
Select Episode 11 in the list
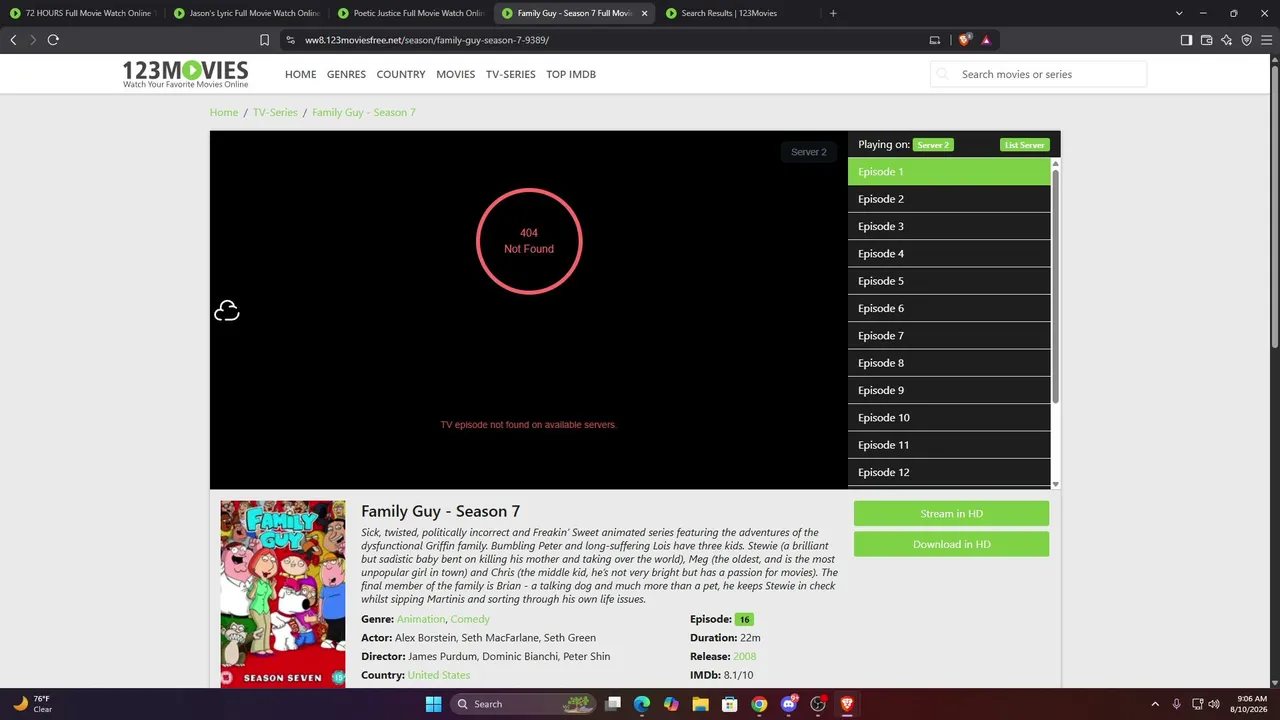[949, 445]
